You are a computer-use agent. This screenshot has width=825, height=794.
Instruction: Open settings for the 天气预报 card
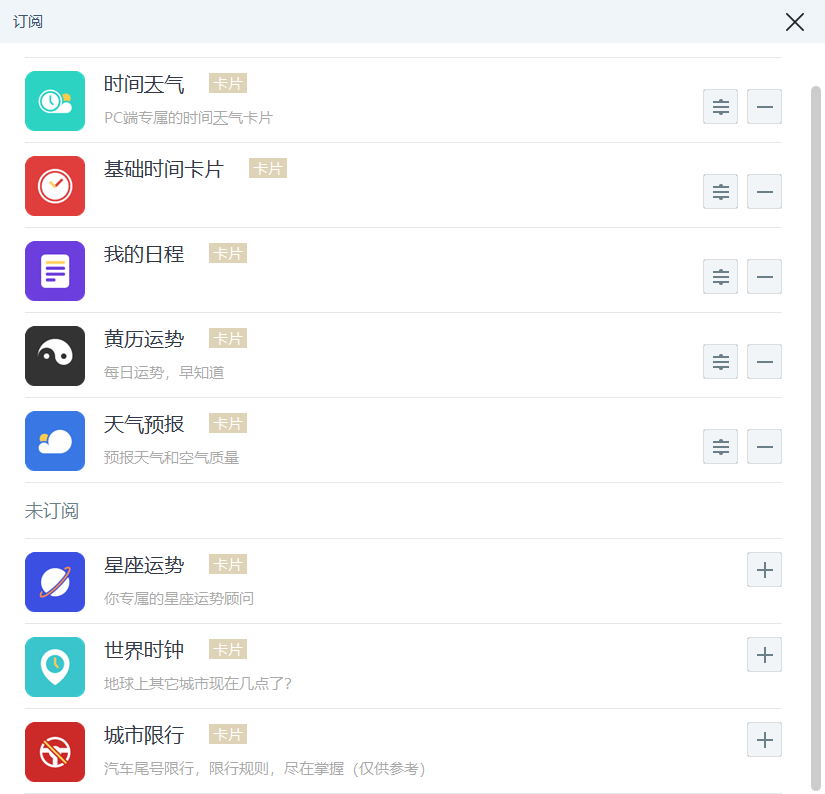(720, 446)
